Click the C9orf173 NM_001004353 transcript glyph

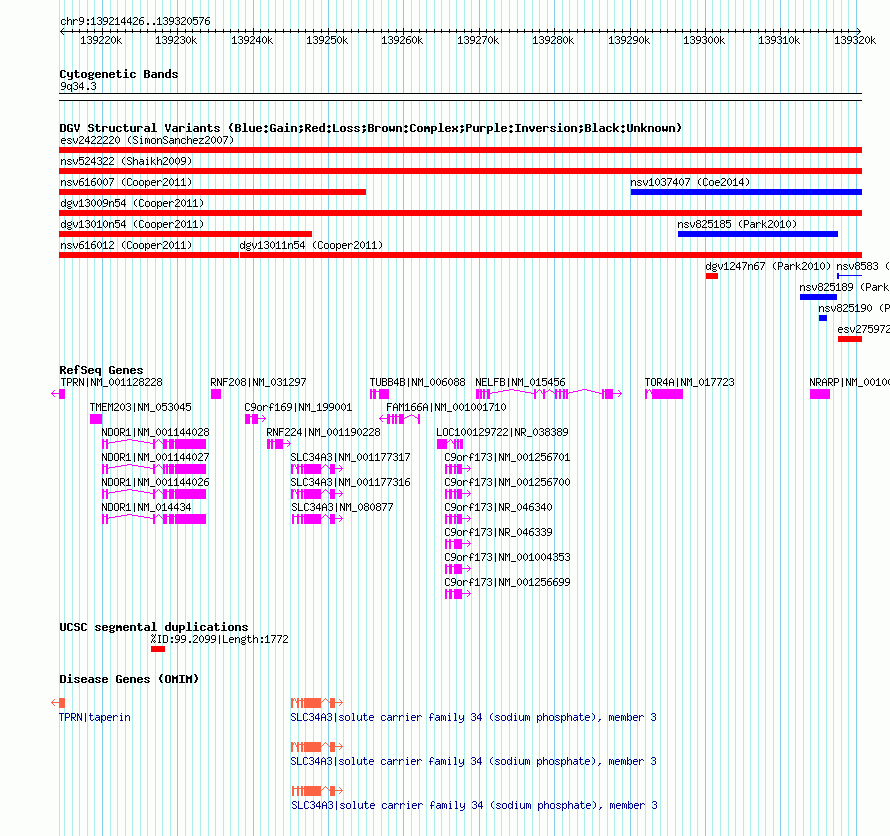457,569
